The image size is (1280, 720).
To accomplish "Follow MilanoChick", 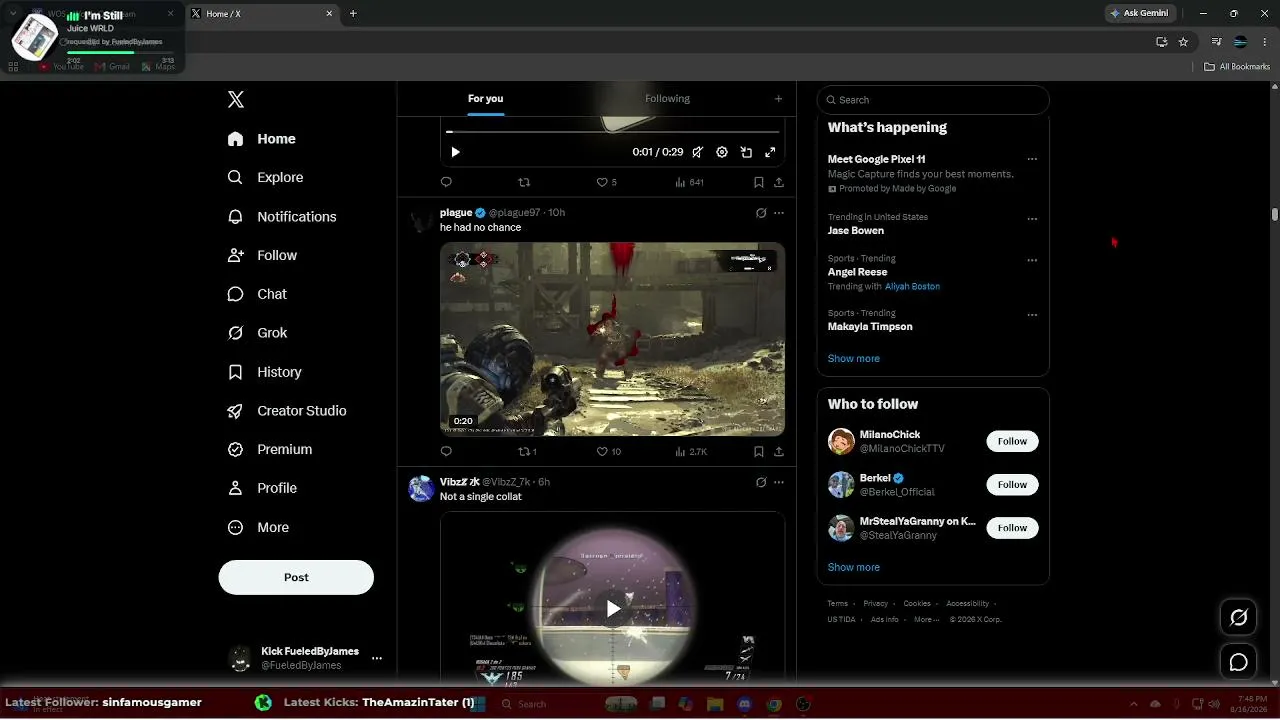I will point(1012,441).
